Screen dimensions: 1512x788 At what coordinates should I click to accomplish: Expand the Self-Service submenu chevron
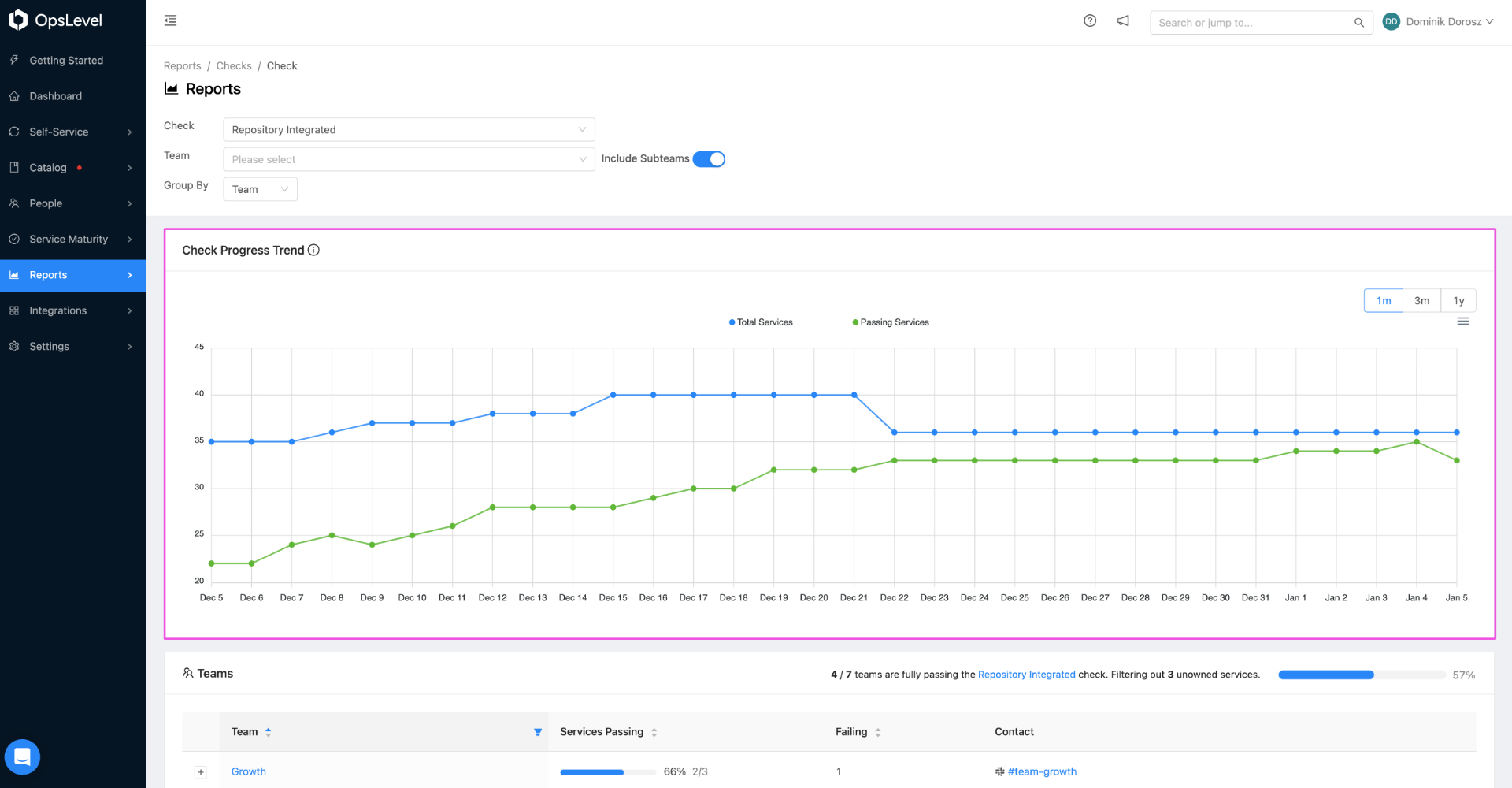tap(130, 132)
